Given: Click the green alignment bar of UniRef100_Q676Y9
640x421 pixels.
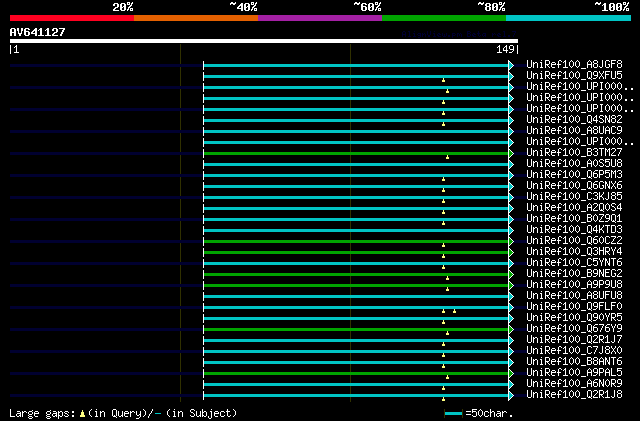Looking at the screenshot, I should 356,330.
